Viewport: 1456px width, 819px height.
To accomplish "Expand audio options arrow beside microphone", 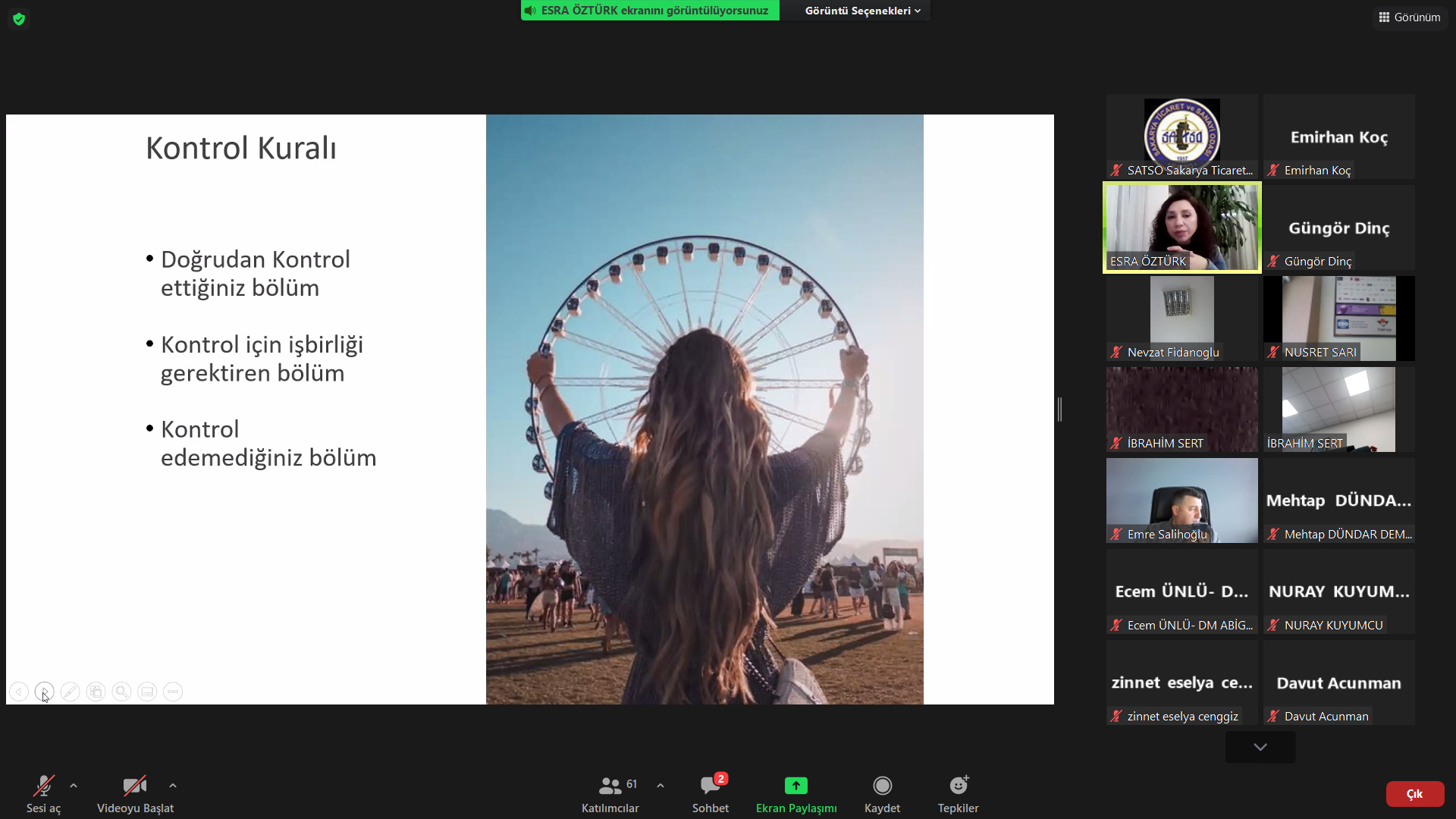I will (74, 786).
